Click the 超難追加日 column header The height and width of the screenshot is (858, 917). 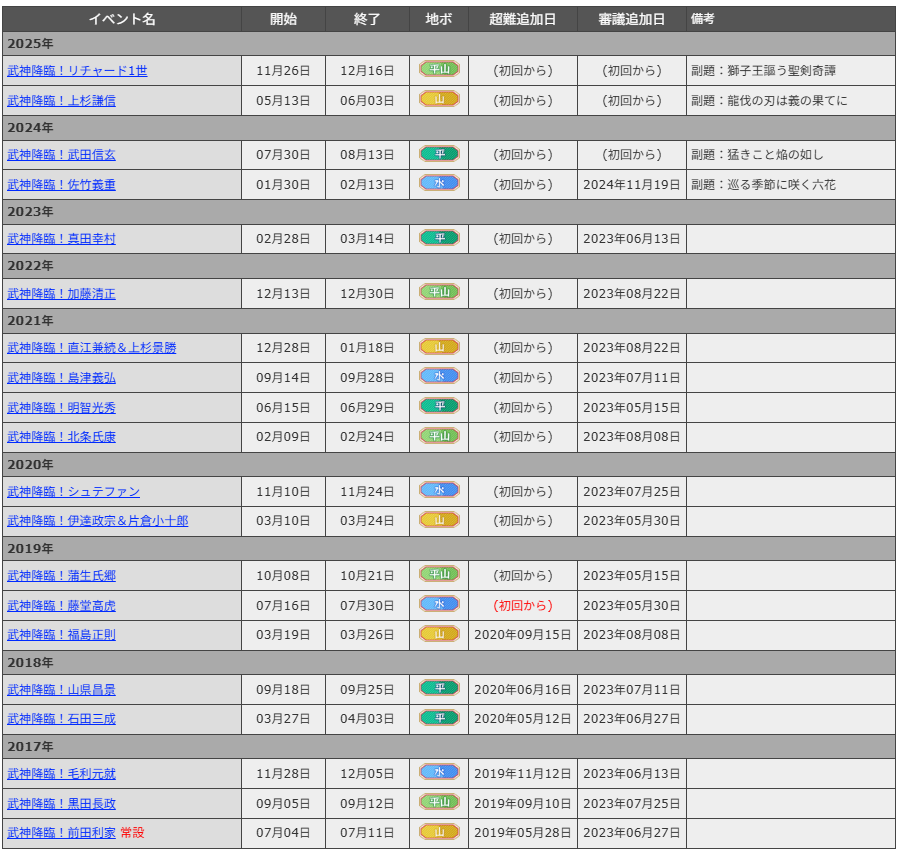(522, 19)
